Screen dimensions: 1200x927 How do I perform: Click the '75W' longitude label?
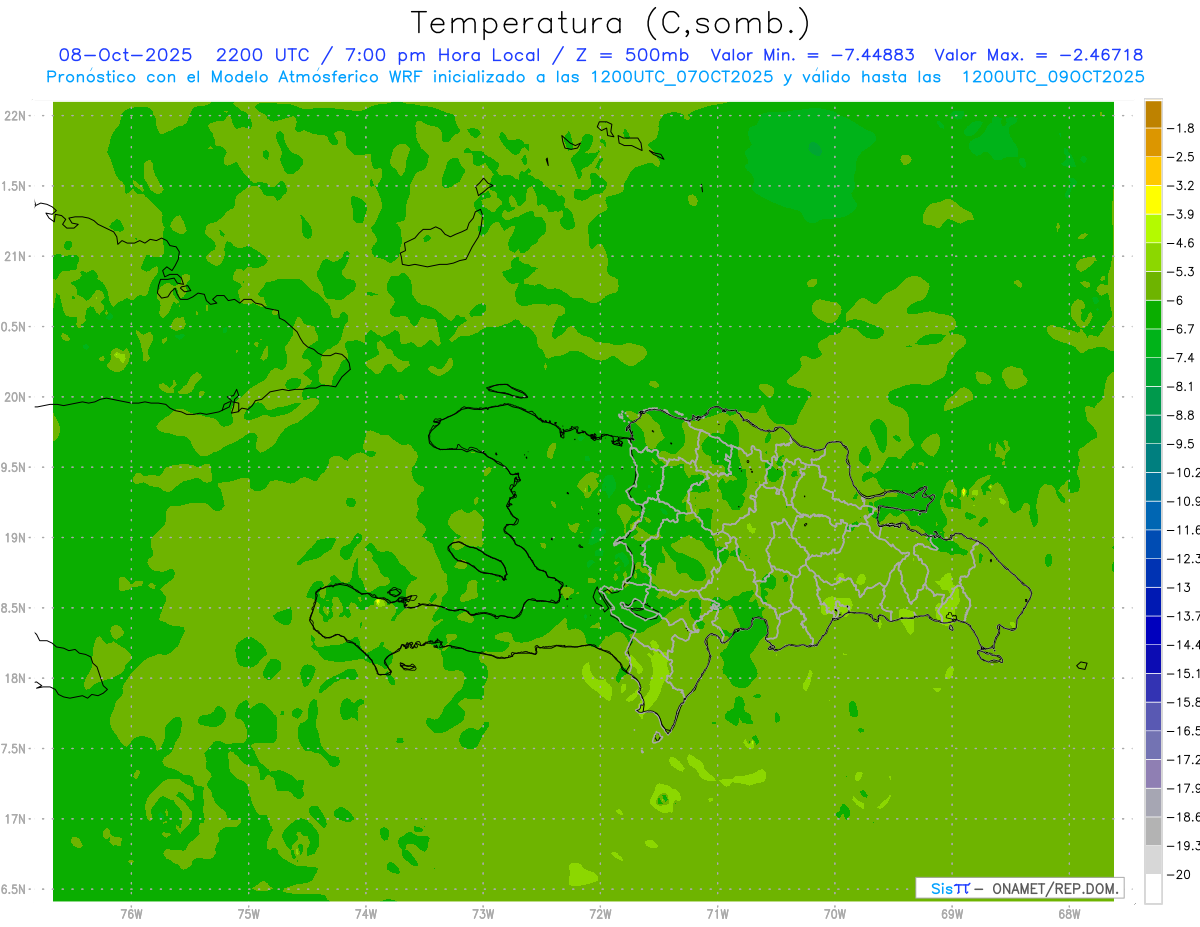click(249, 914)
